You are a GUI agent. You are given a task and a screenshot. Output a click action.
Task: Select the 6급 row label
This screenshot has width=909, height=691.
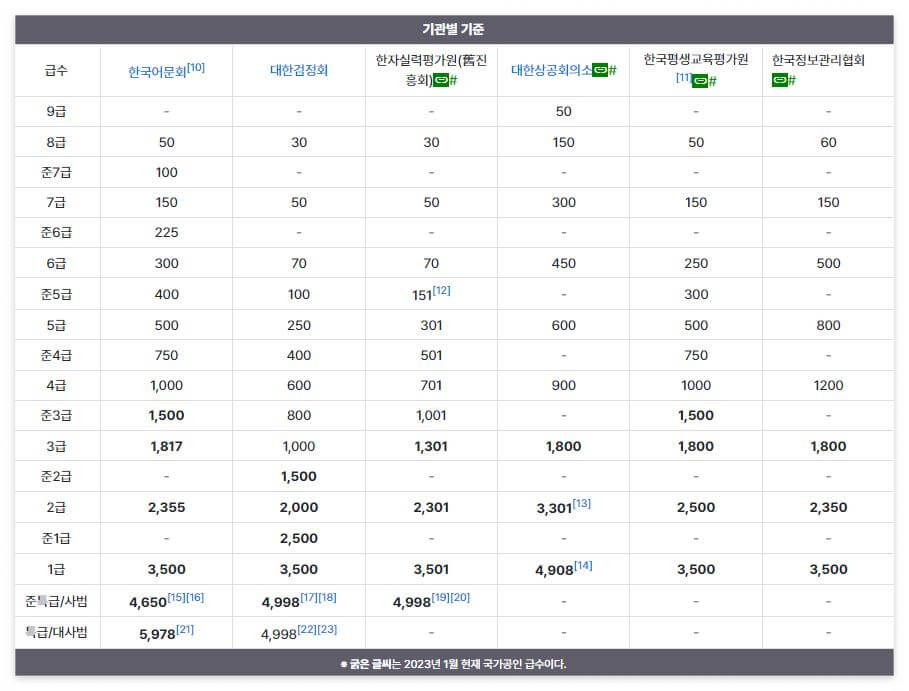point(56,263)
